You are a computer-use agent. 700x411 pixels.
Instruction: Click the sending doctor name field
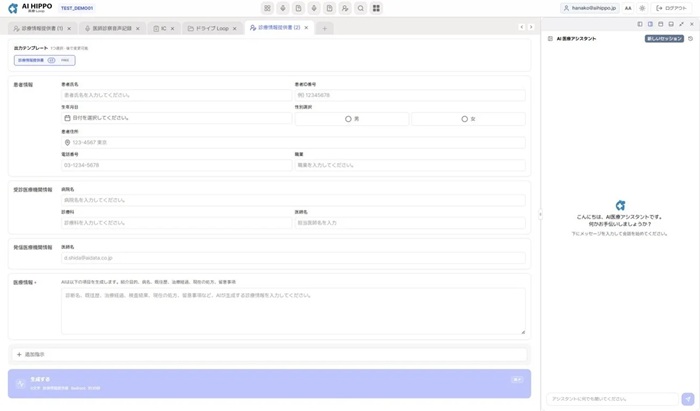click(x=293, y=258)
